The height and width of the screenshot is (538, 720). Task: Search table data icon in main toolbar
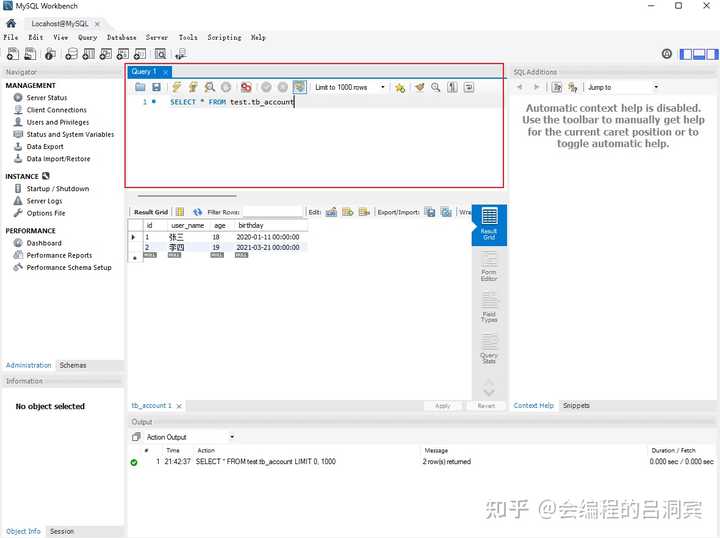[160, 54]
